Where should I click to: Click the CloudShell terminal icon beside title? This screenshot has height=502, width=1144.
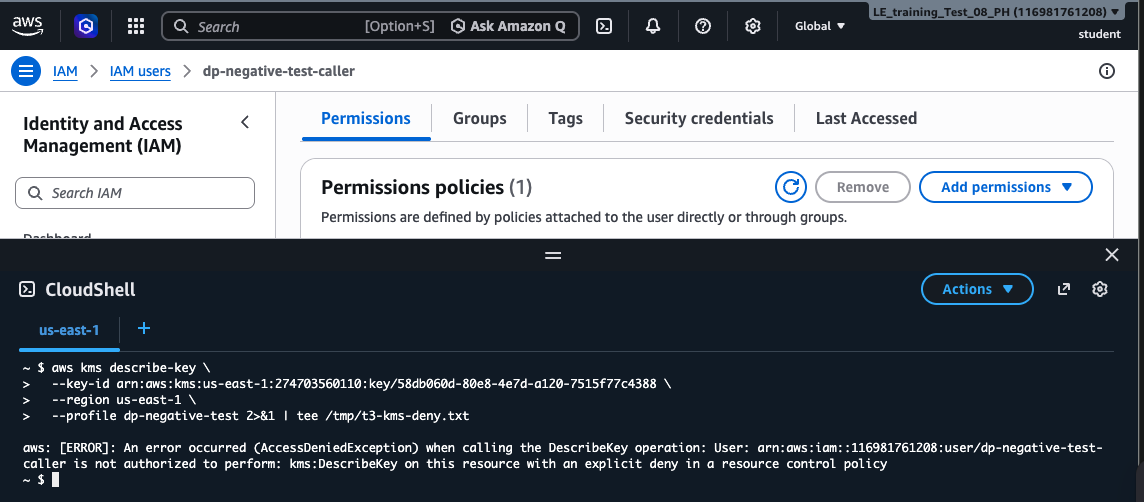27,290
